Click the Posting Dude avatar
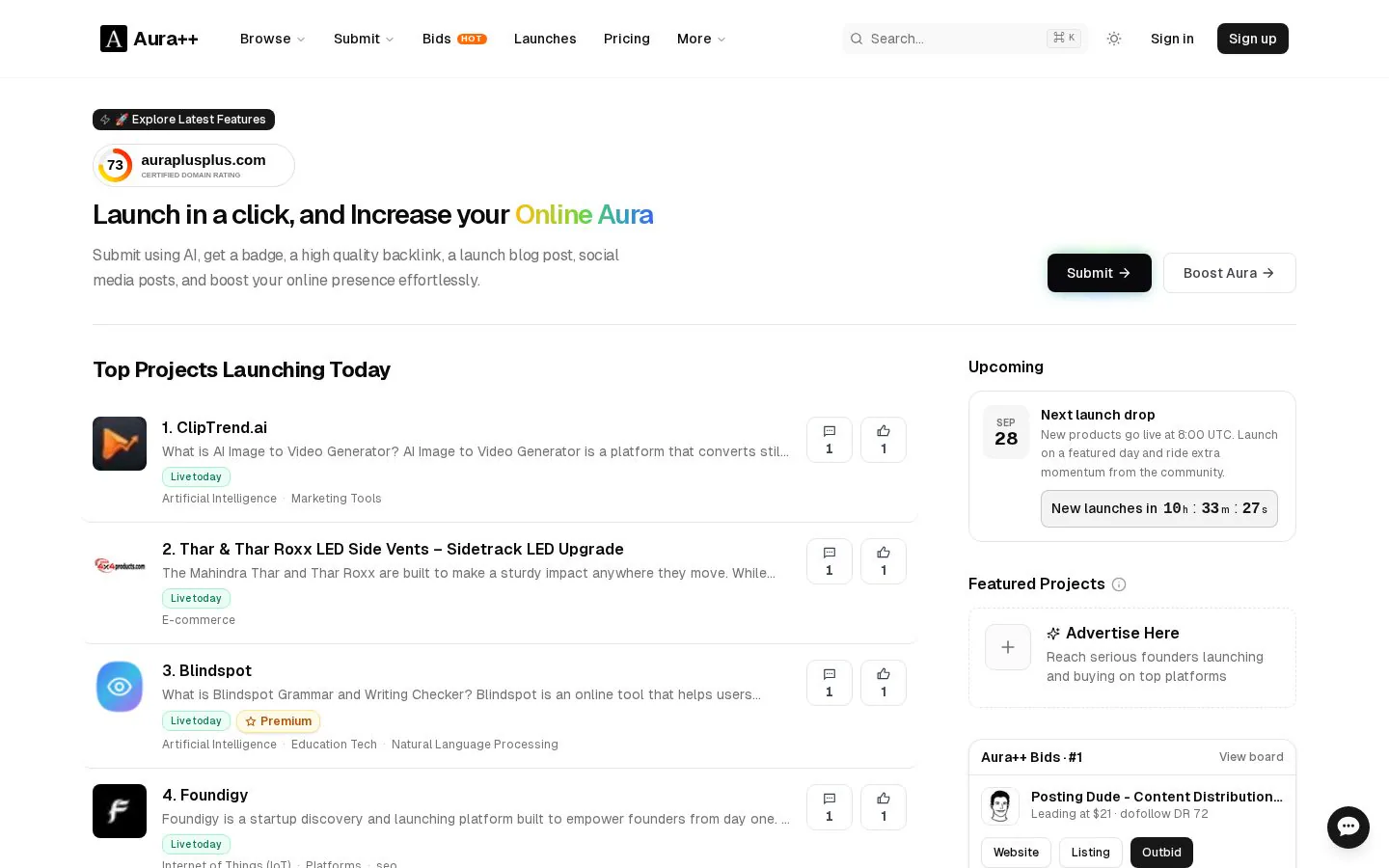Image resolution: width=1389 pixels, height=868 pixels. pos(1000,806)
